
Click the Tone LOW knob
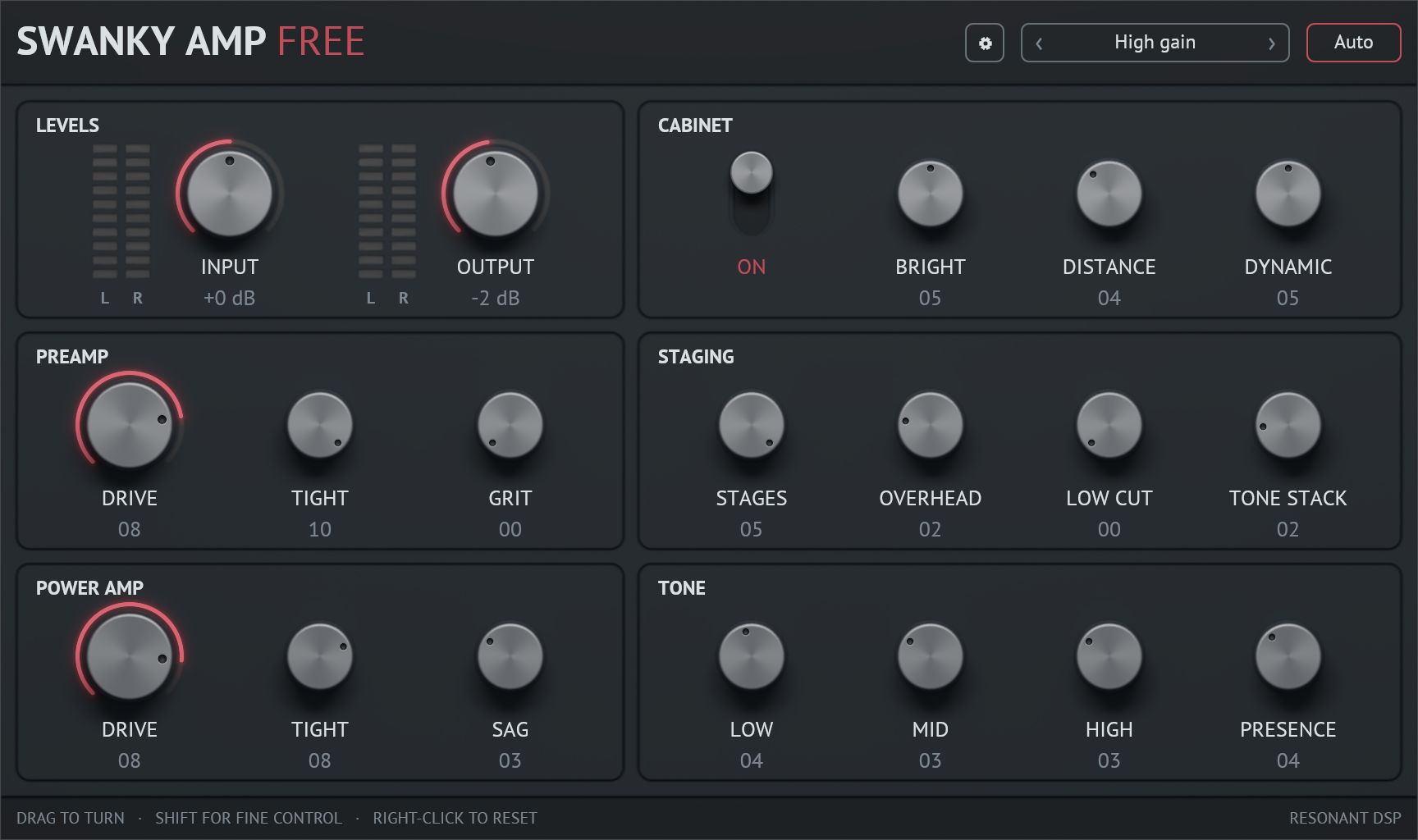[752, 656]
